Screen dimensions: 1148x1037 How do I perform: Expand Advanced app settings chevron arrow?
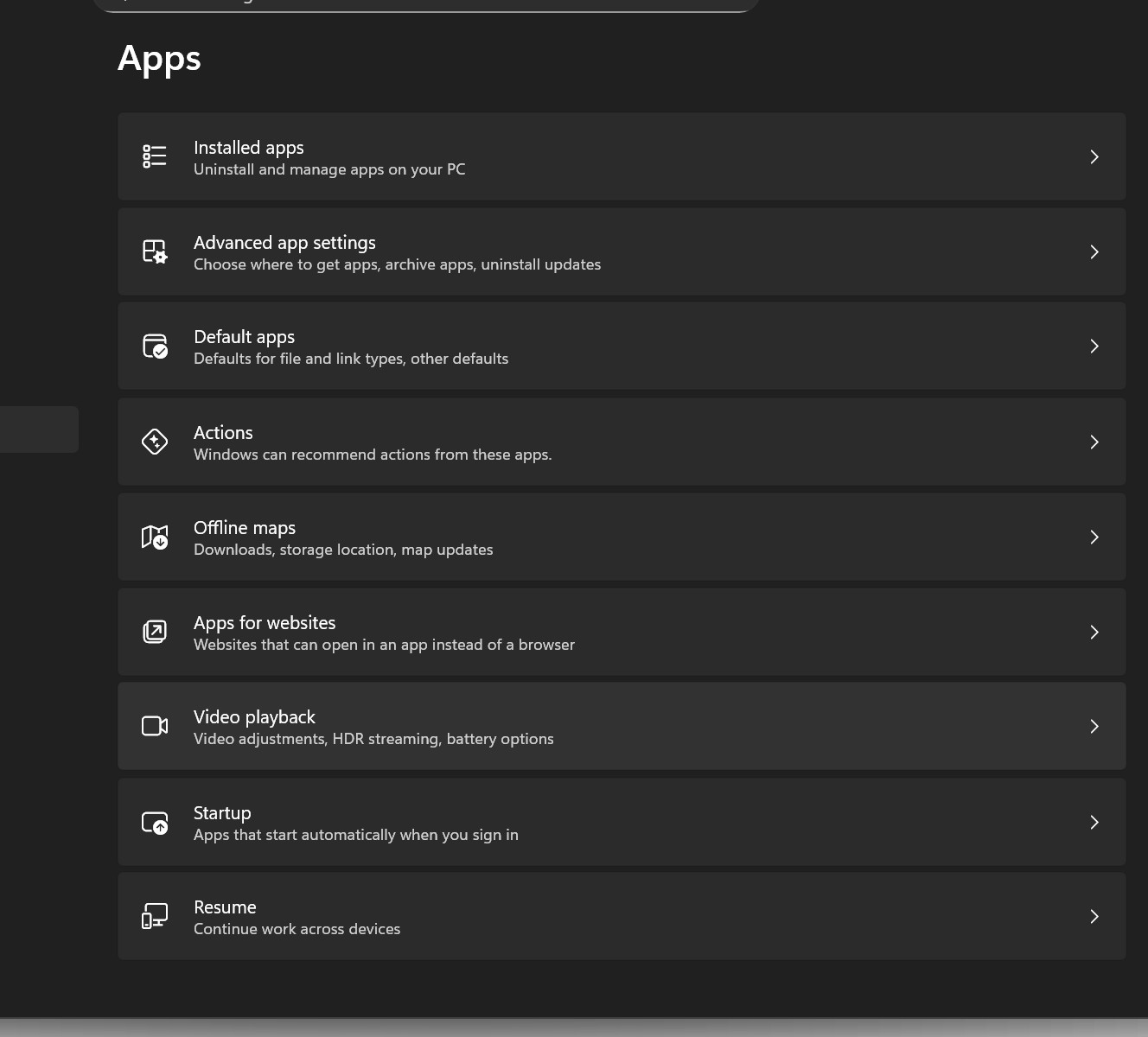(x=1094, y=251)
